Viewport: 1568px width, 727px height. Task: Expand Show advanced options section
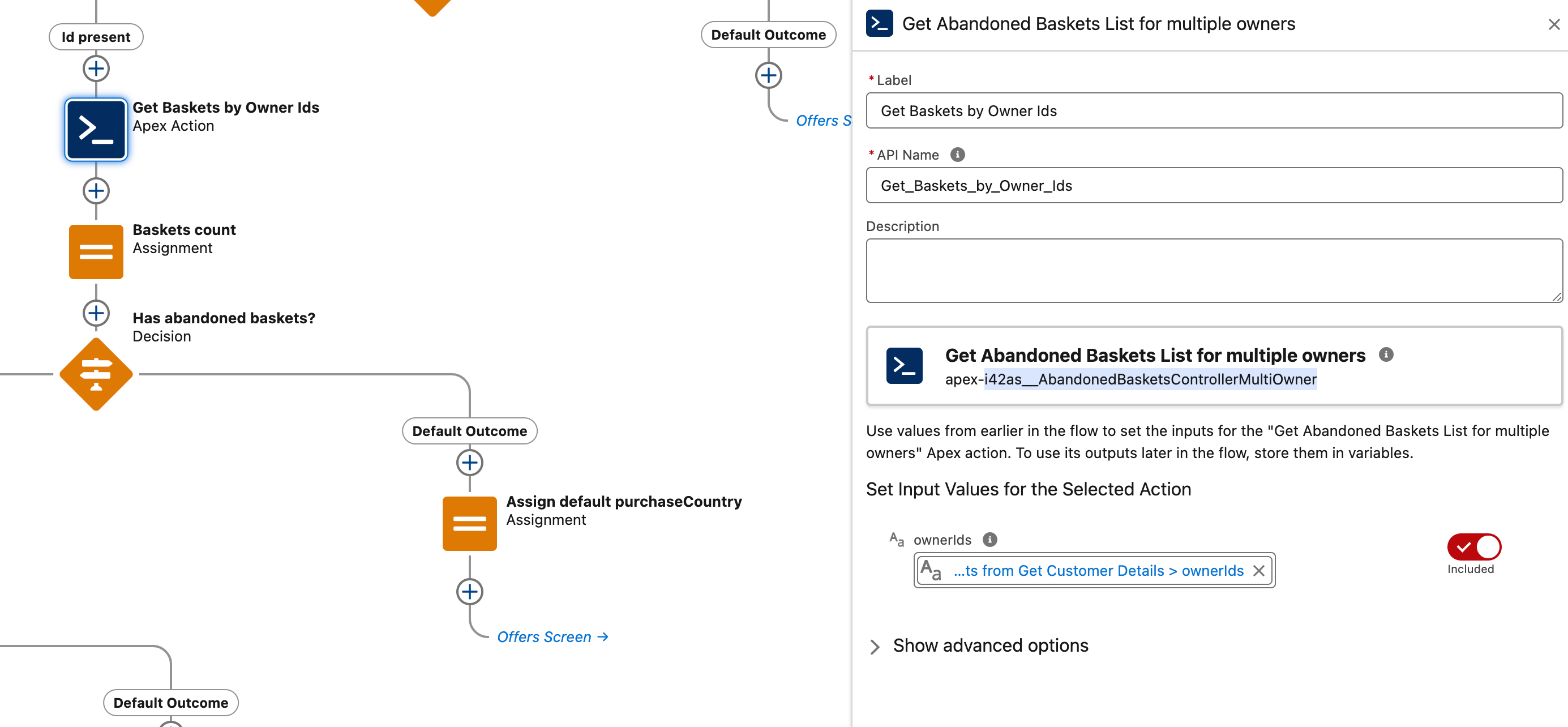point(875,646)
